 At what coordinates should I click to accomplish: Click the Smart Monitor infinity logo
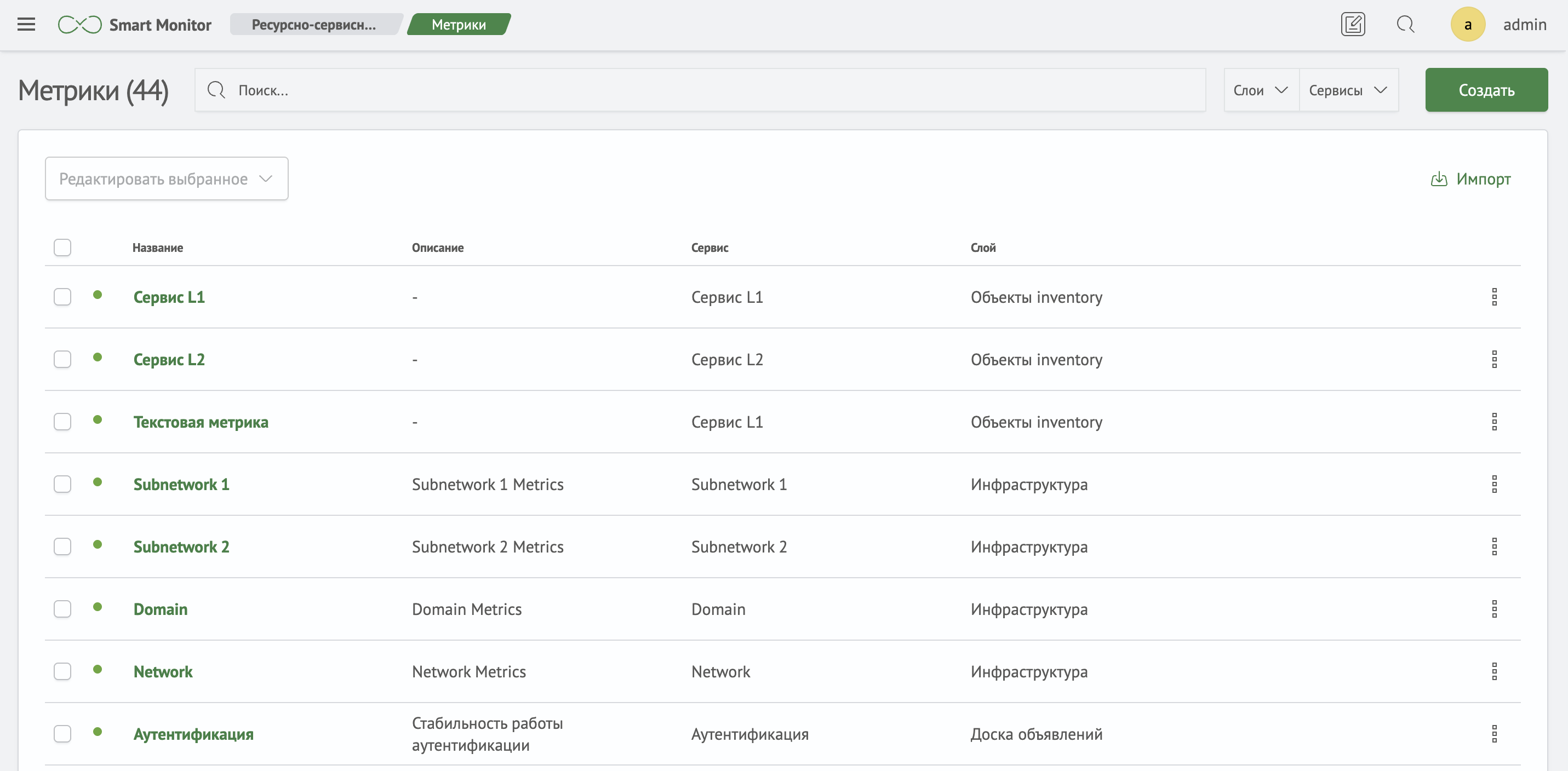coord(80,24)
